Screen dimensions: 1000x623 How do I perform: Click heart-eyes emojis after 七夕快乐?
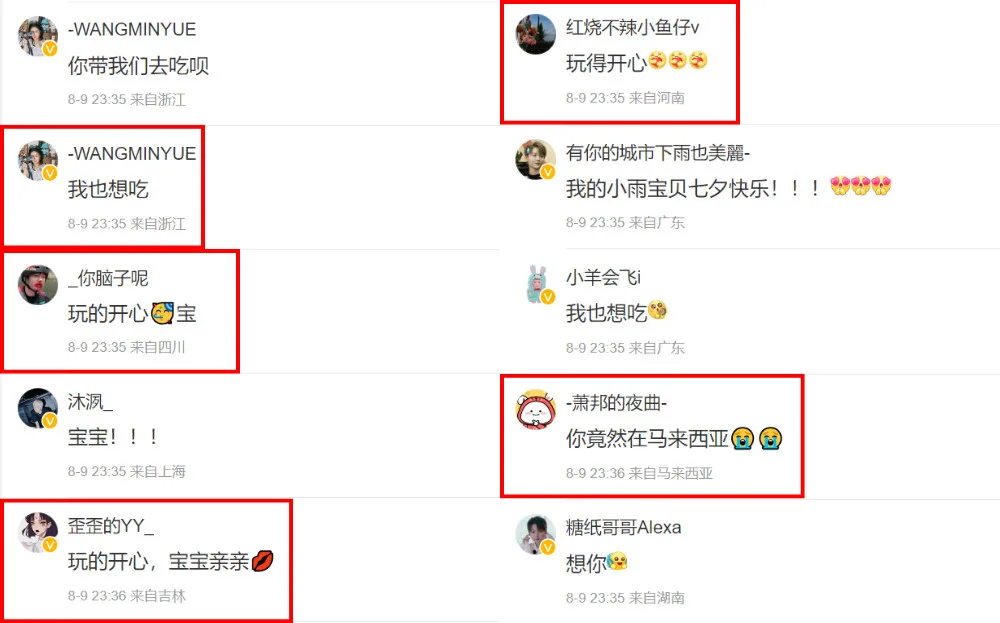click(x=860, y=186)
